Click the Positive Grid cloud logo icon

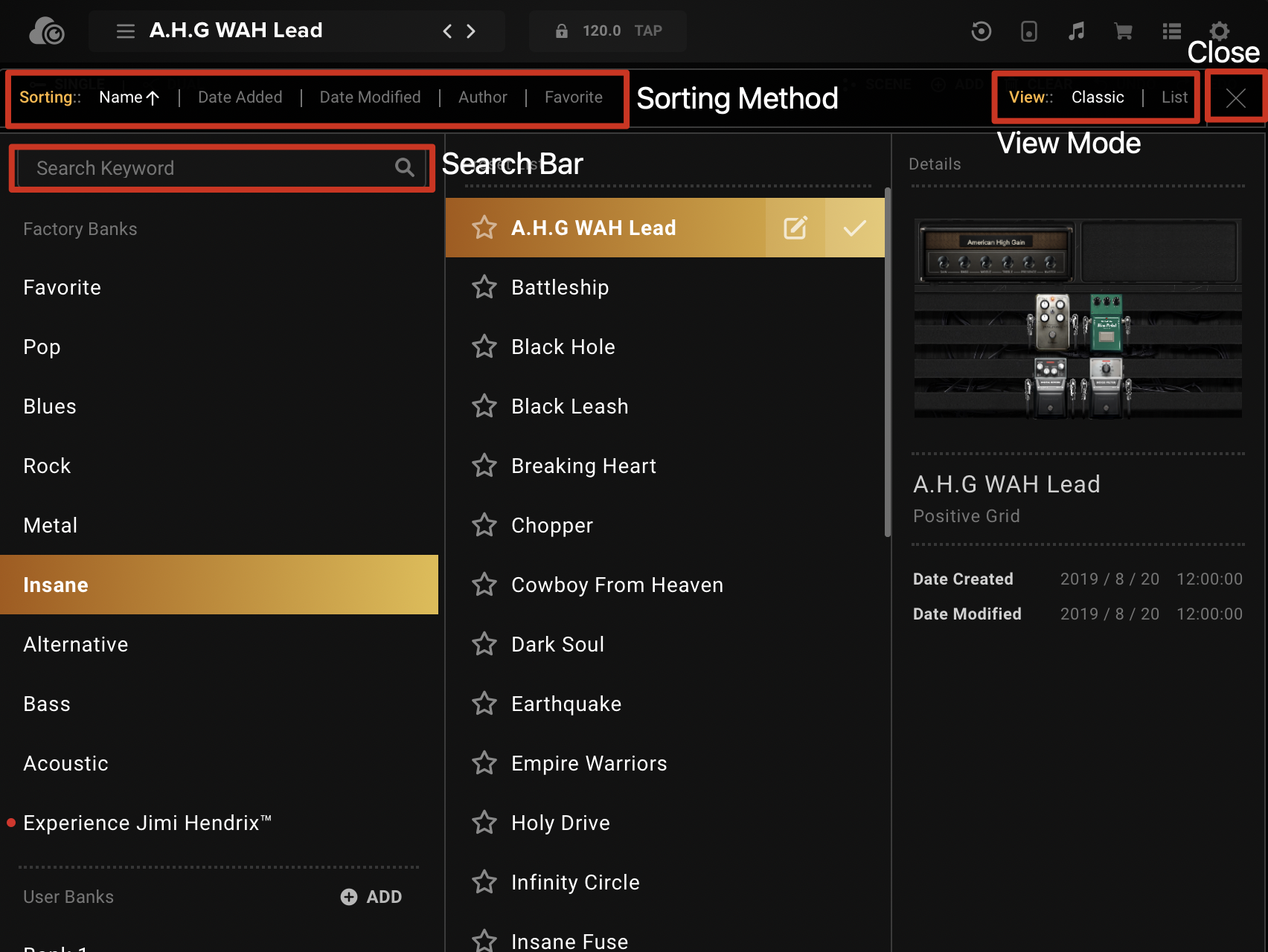(x=47, y=31)
